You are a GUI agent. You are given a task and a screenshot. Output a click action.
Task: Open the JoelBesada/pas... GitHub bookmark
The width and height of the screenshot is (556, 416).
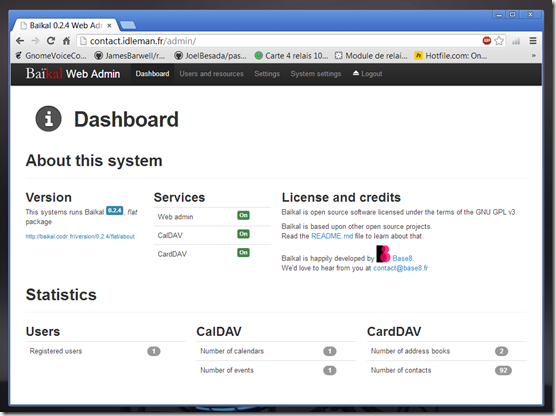pos(210,56)
